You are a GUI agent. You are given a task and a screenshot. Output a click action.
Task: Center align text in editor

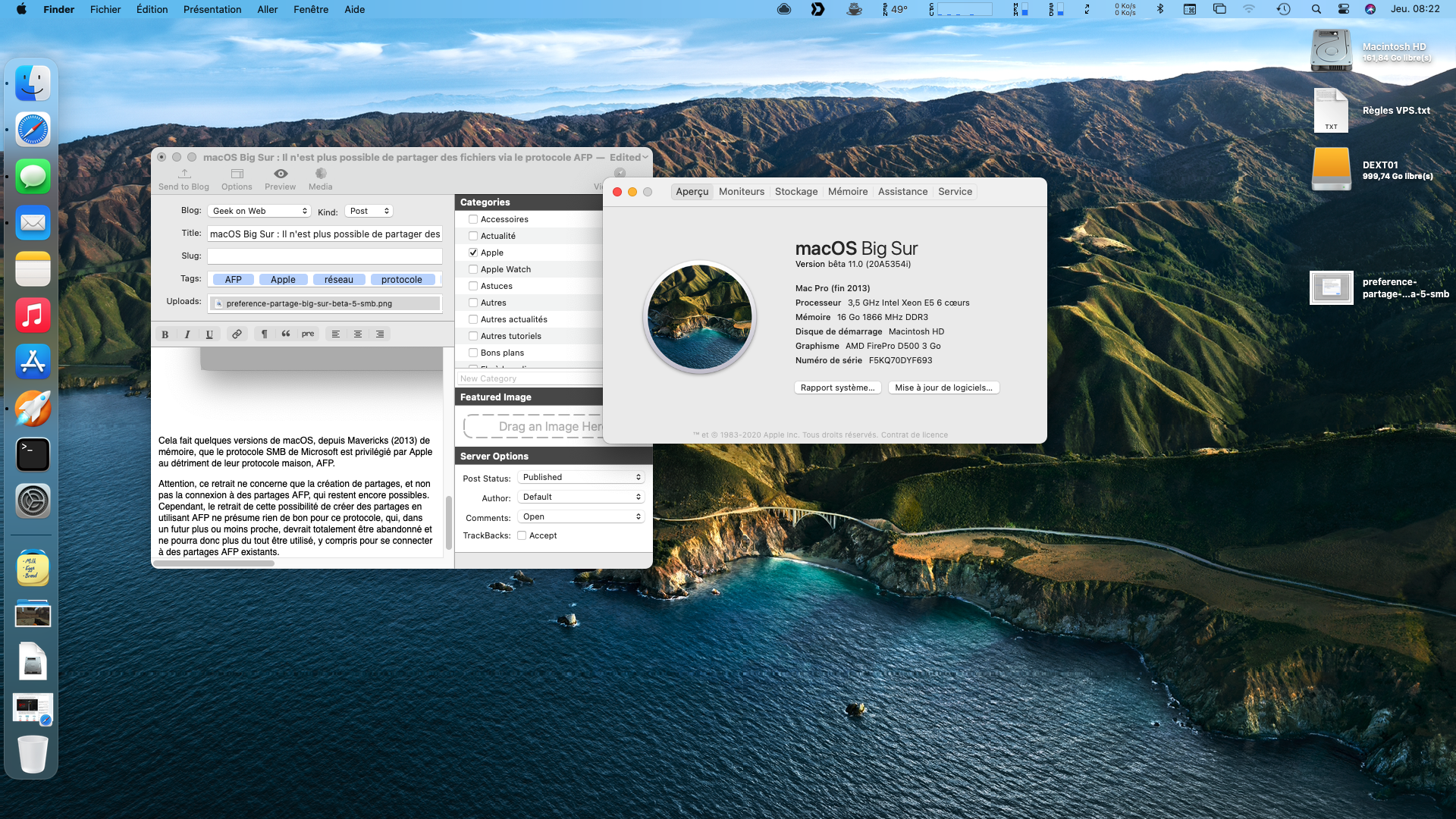pos(358,334)
